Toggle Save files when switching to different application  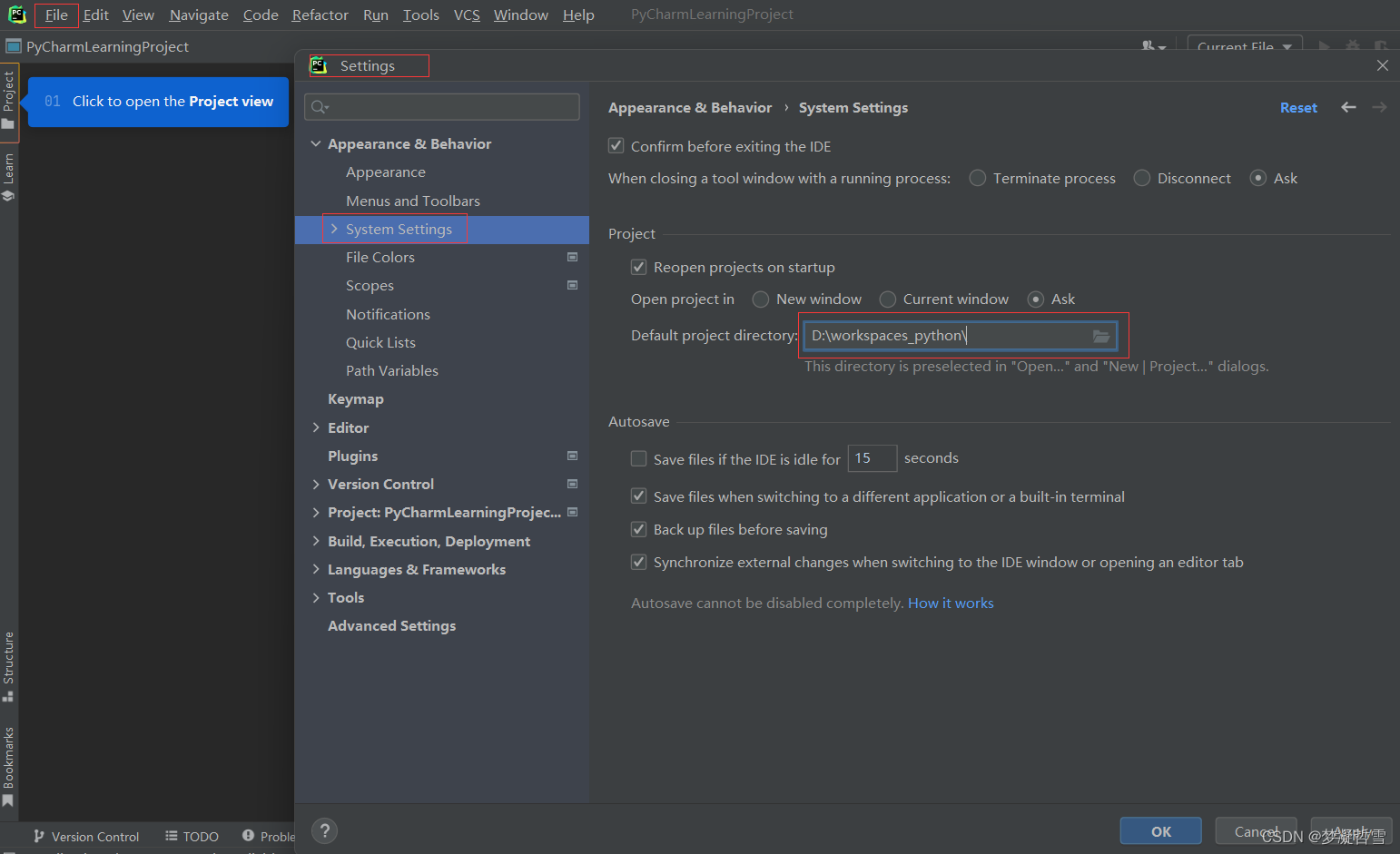coord(638,496)
